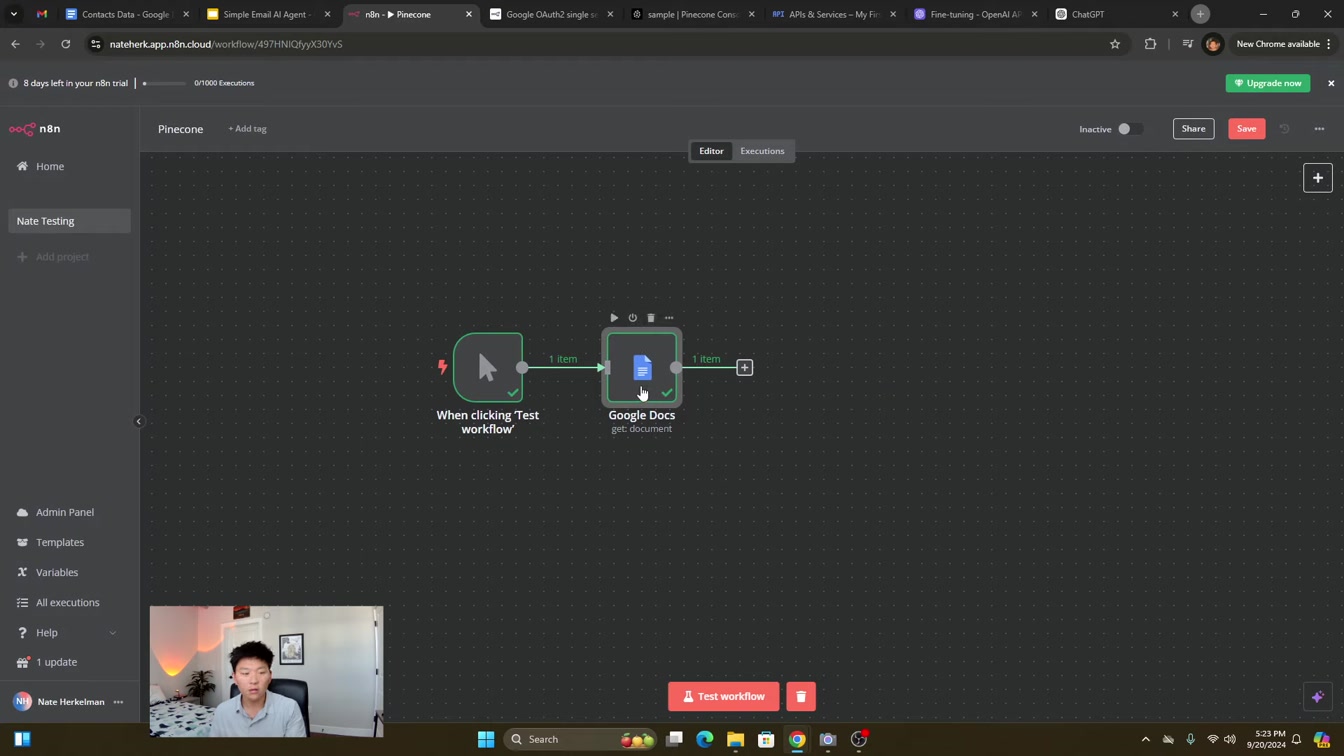Switch to Simple Email AI Agent tab
Viewport: 1344px width, 756px height.
(x=269, y=14)
